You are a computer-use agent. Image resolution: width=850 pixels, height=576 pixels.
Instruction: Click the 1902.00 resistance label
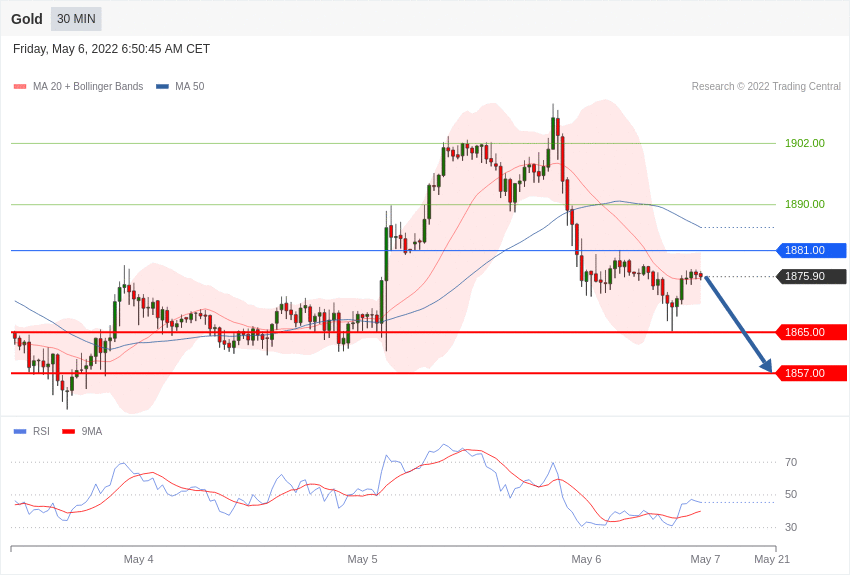(805, 143)
